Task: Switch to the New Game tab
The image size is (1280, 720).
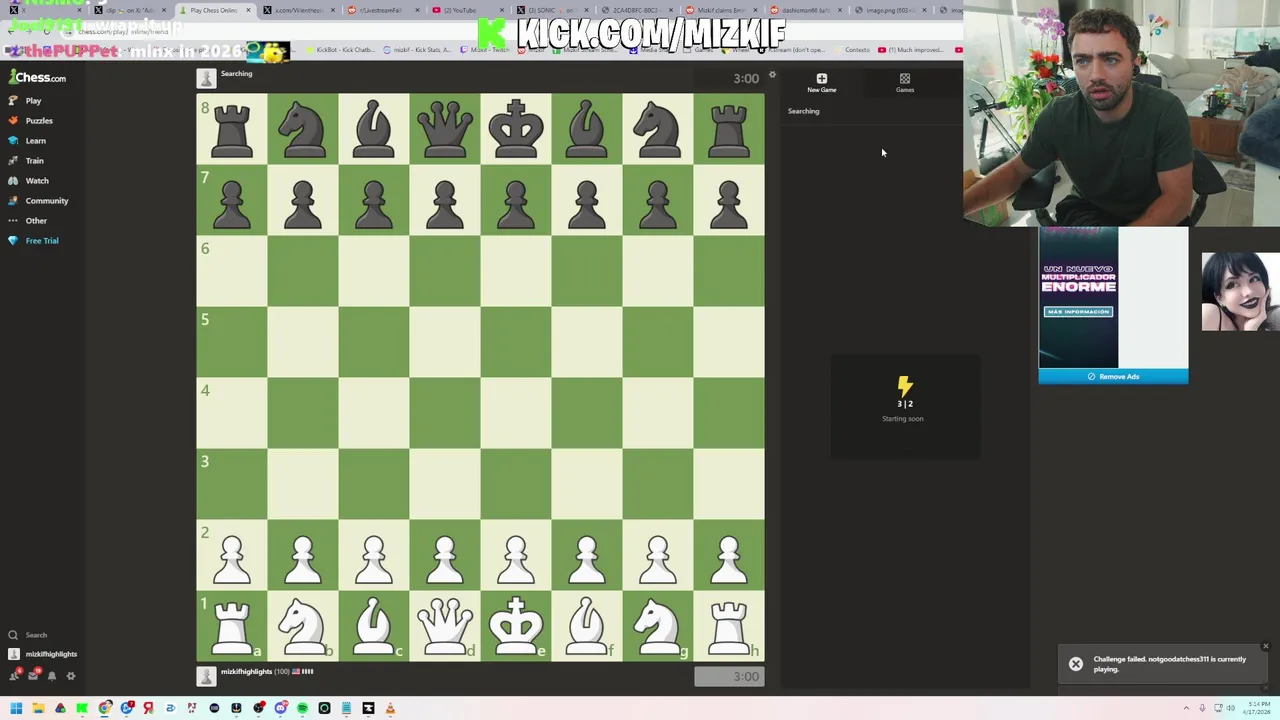Action: tap(822, 83)
